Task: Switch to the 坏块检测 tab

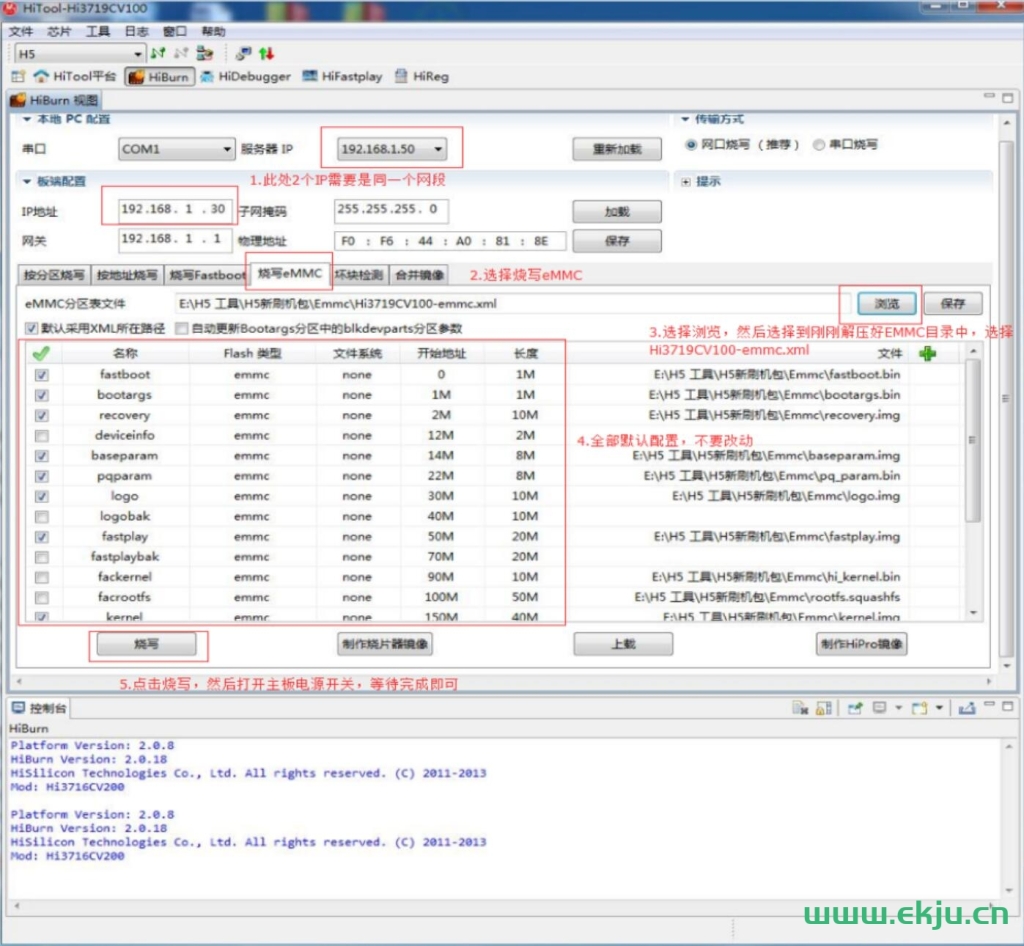Action: pyautogui.click(x=359, y=275)
